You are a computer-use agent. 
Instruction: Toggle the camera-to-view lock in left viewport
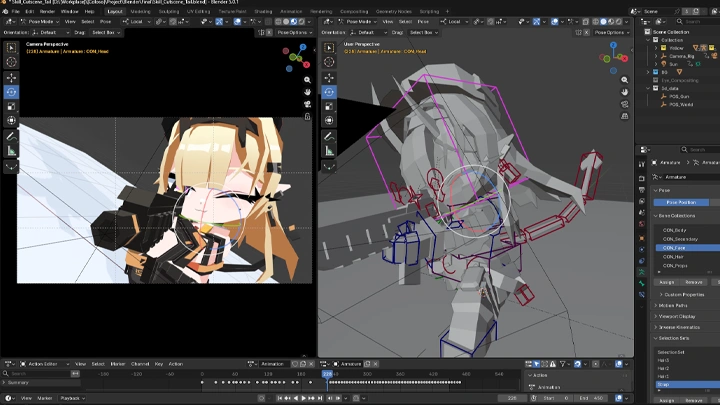coord(307,117)
